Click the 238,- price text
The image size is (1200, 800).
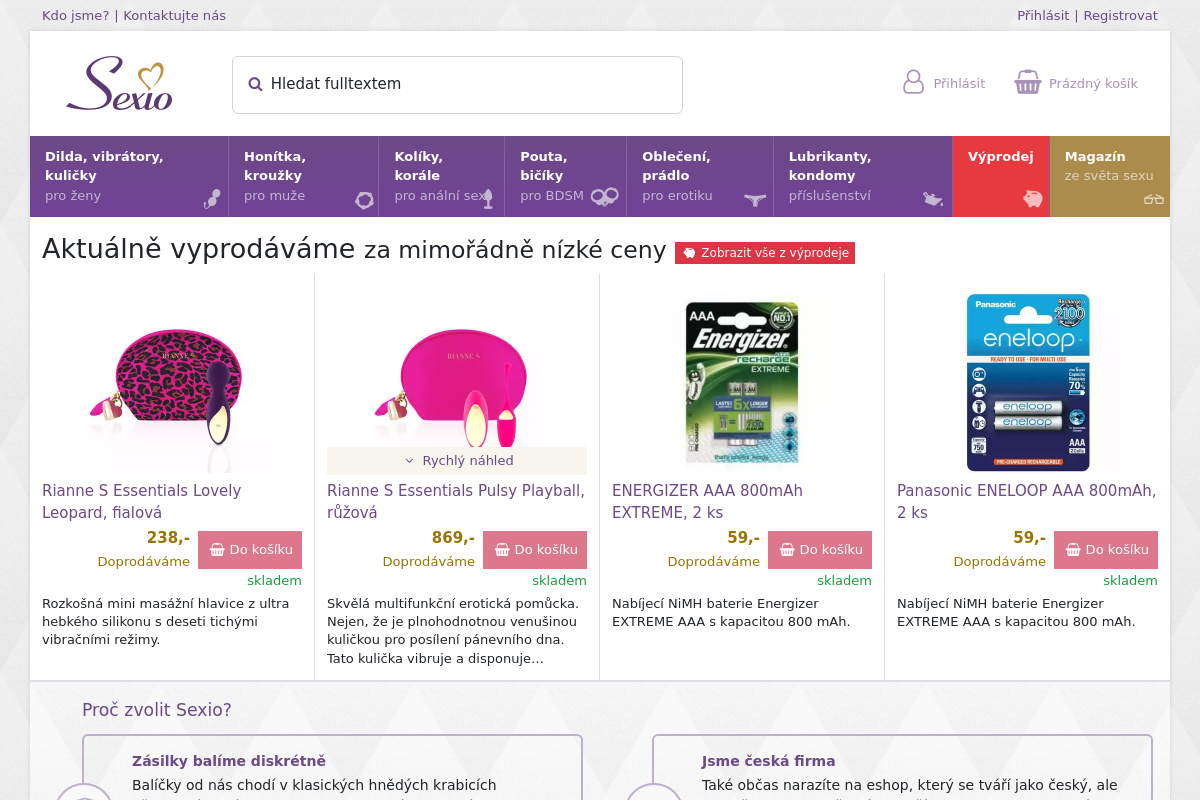click(x=168, y=538)
